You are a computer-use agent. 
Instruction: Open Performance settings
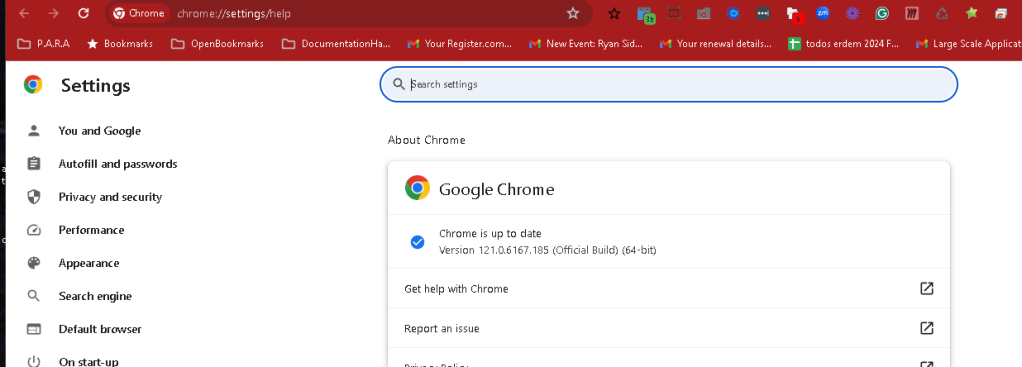[91, 230]
